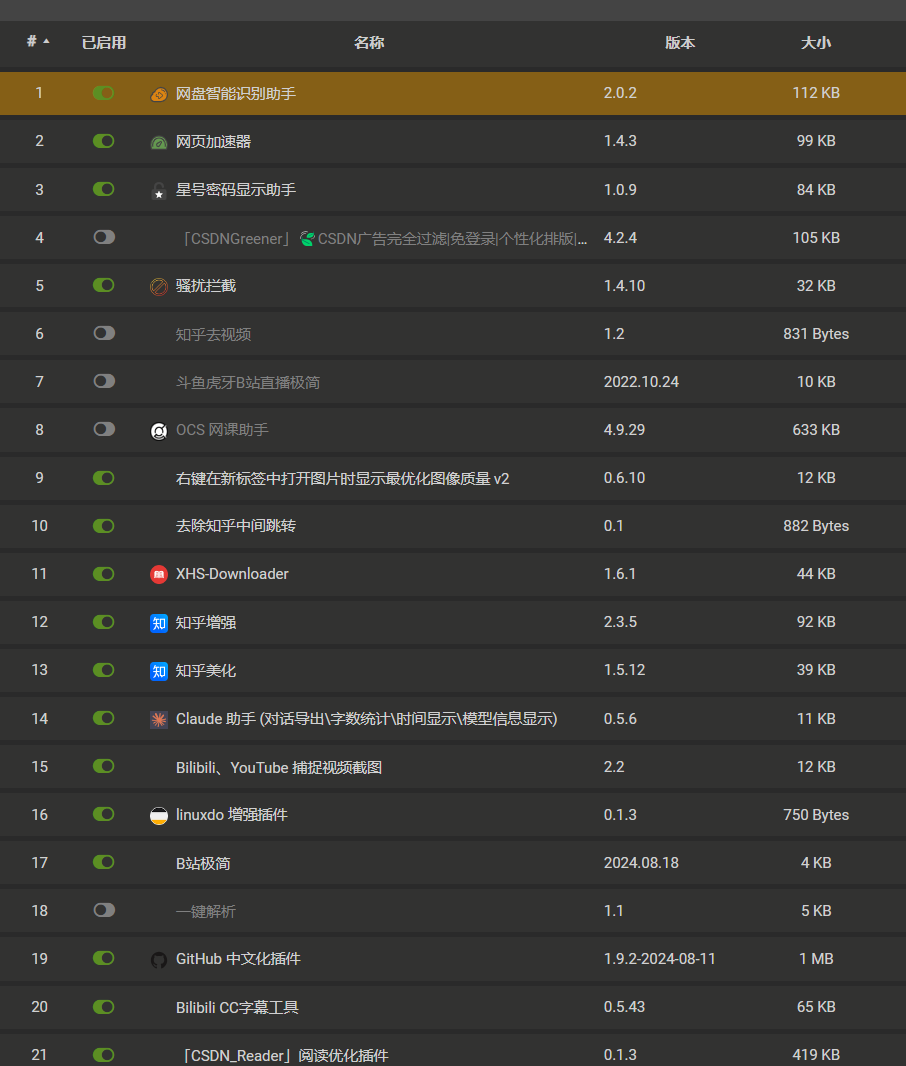Click the Claude 助手 starburst icon
The width and height of the screenshot is (906, 1066).
pyautogui.click(x=158, y=719)
